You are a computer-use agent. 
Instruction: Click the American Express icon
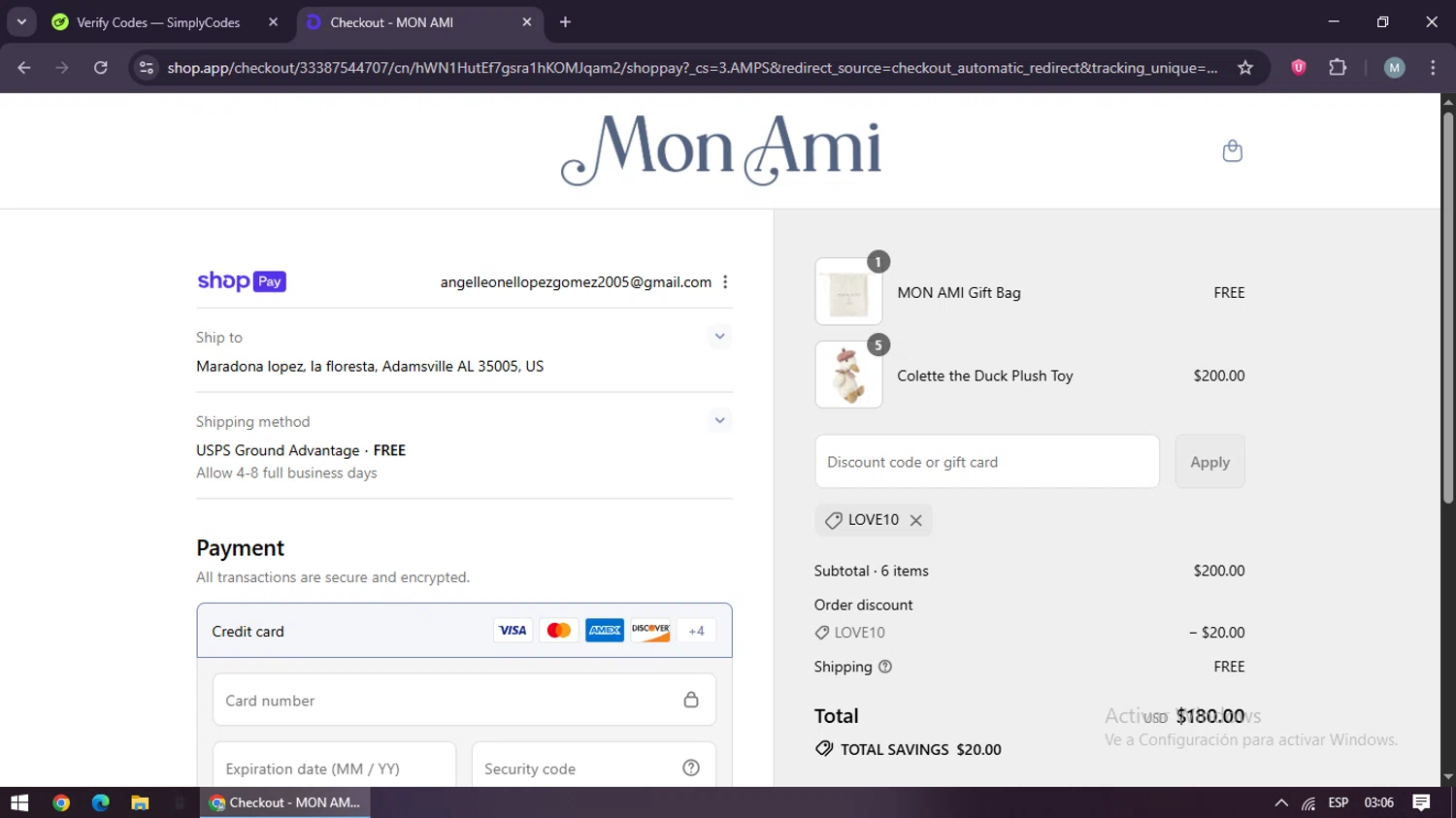tap(605, 631)
